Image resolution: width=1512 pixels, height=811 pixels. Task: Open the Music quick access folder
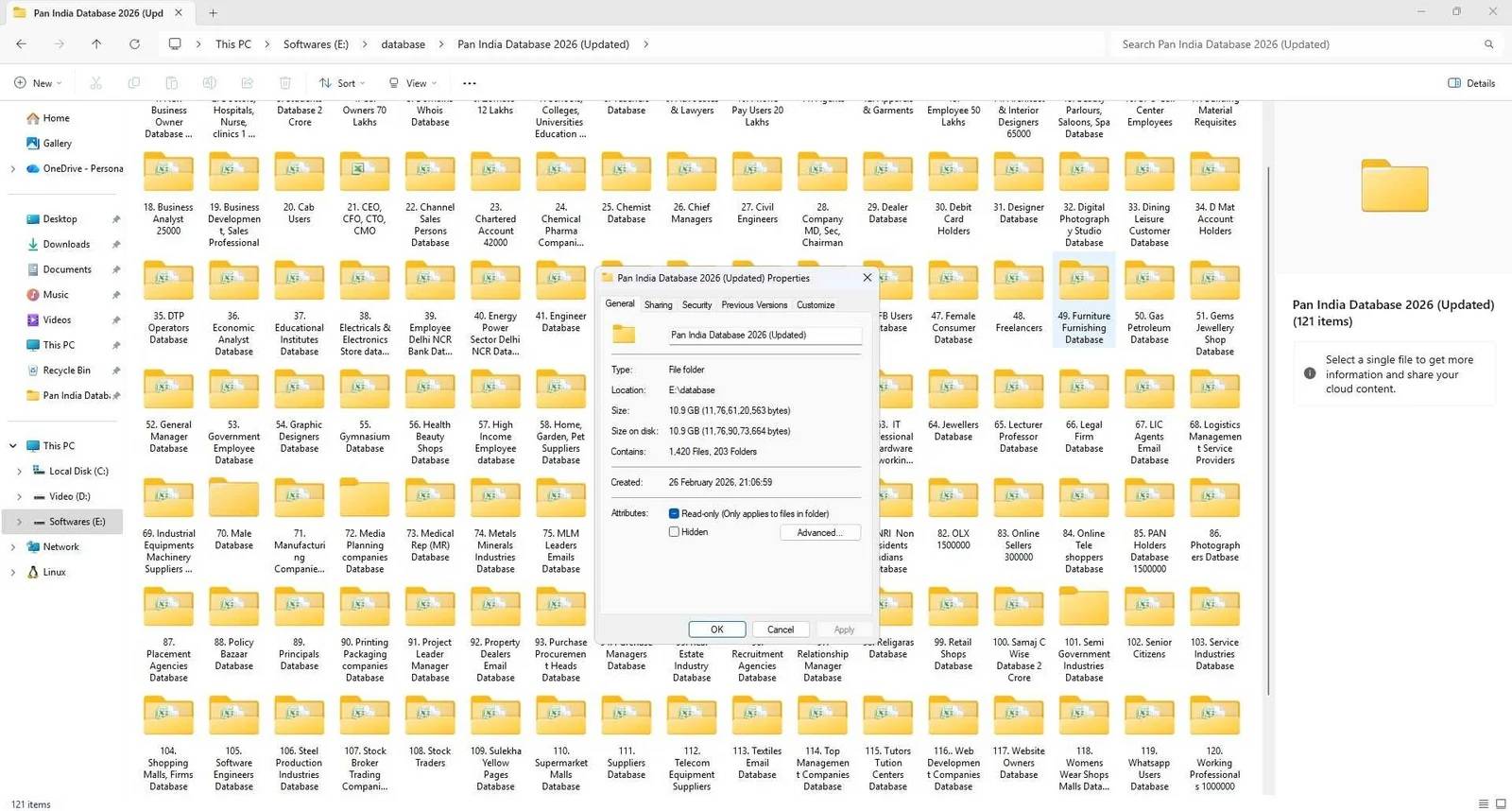point(56,295)
